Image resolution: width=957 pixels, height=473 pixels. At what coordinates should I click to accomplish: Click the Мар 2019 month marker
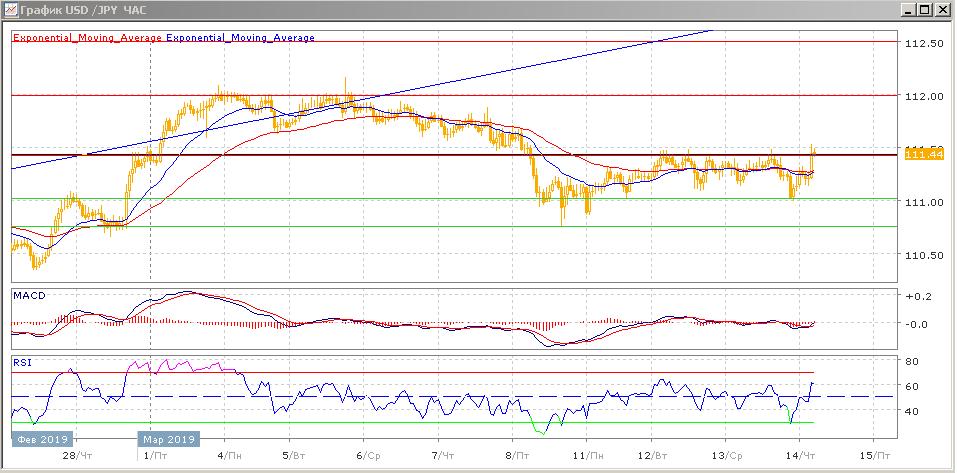[x=168, y=438]
